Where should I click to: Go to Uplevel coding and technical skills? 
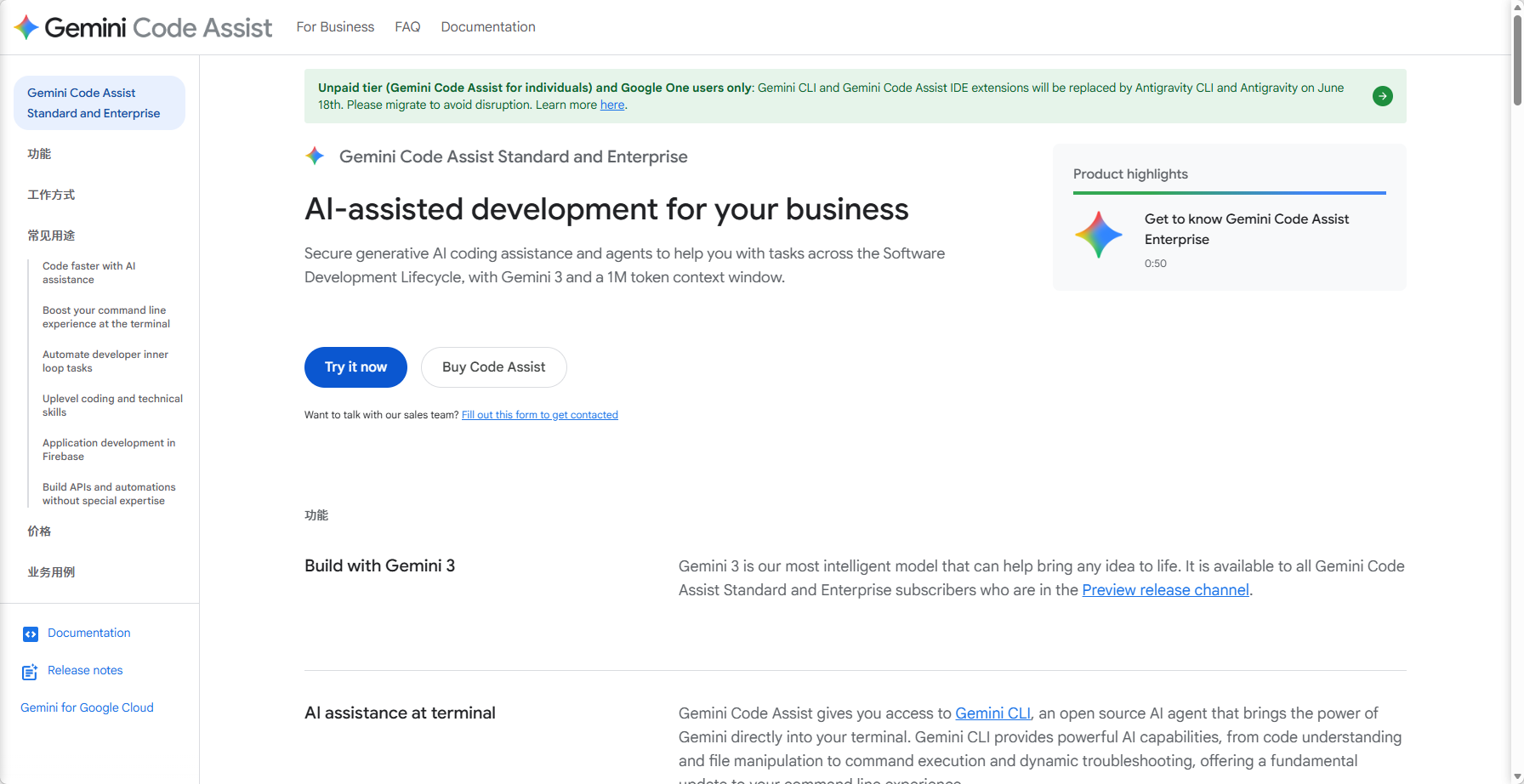[x=112, y=406]
